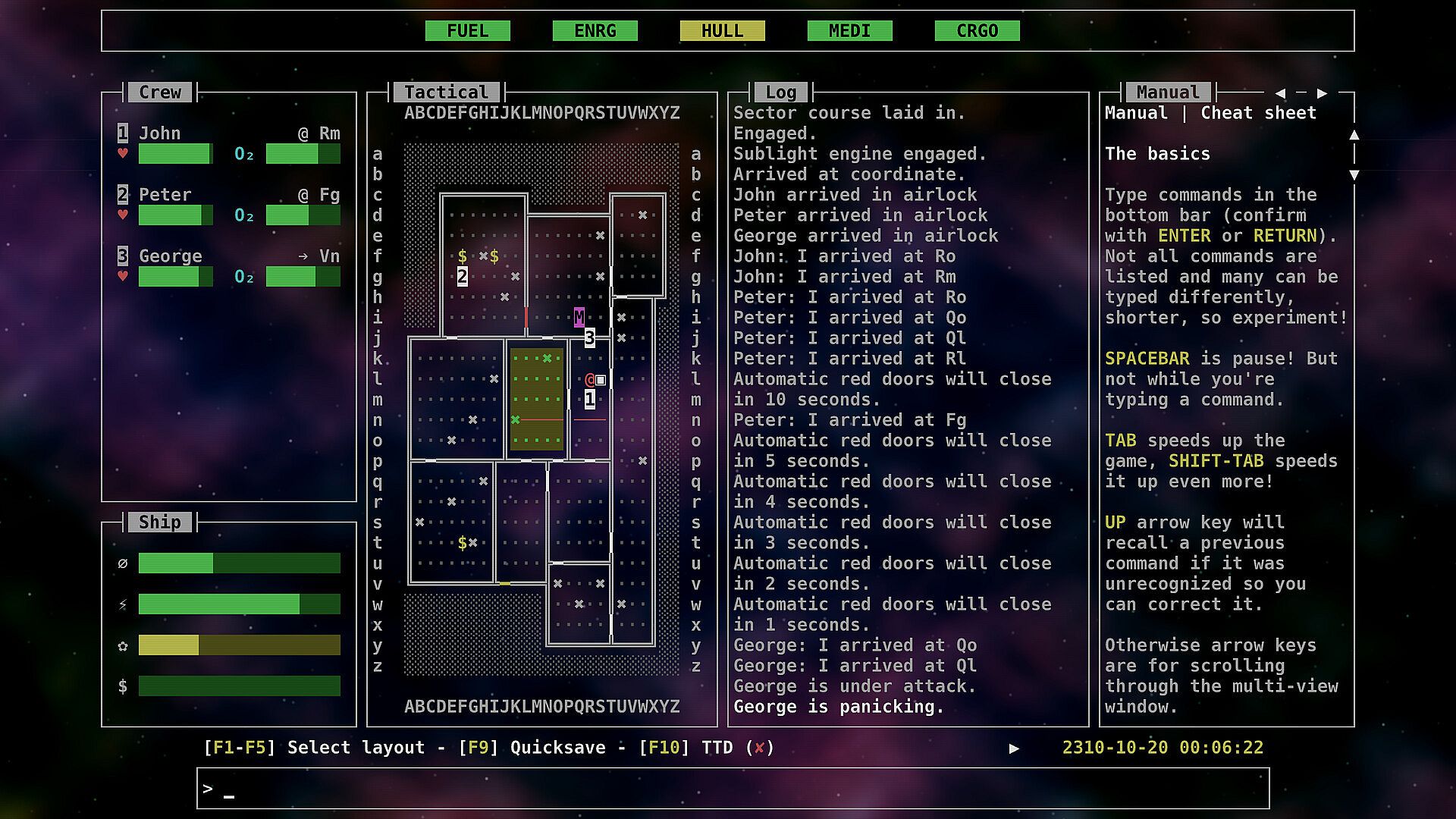
Task: Click log line 'Sublight engine engaged.'
Action: click(860, 154)
